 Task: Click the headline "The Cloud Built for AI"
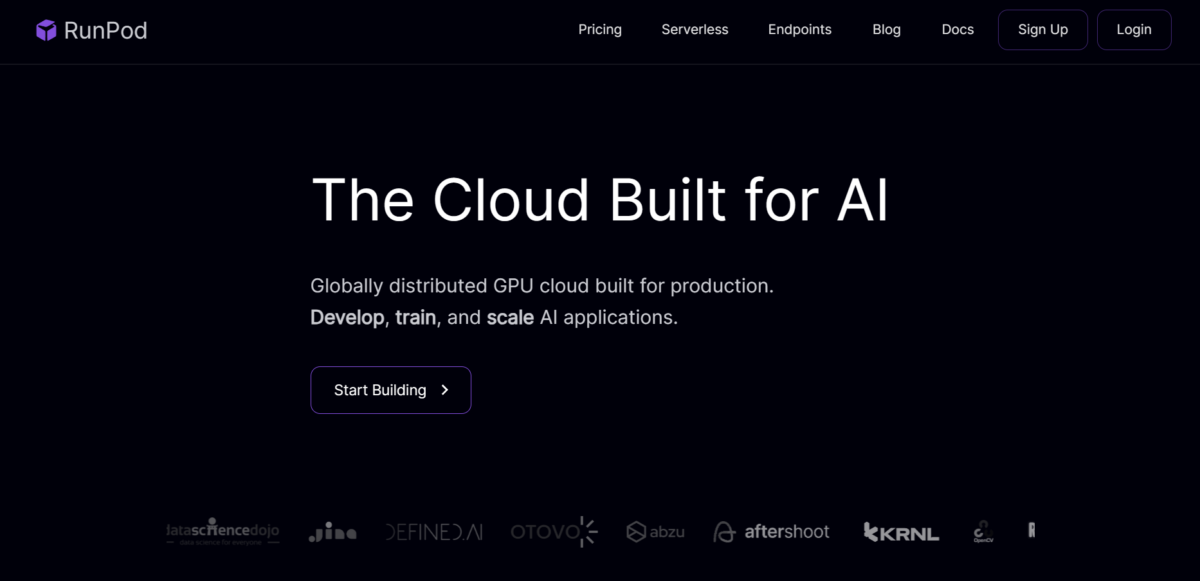point(600,200)
